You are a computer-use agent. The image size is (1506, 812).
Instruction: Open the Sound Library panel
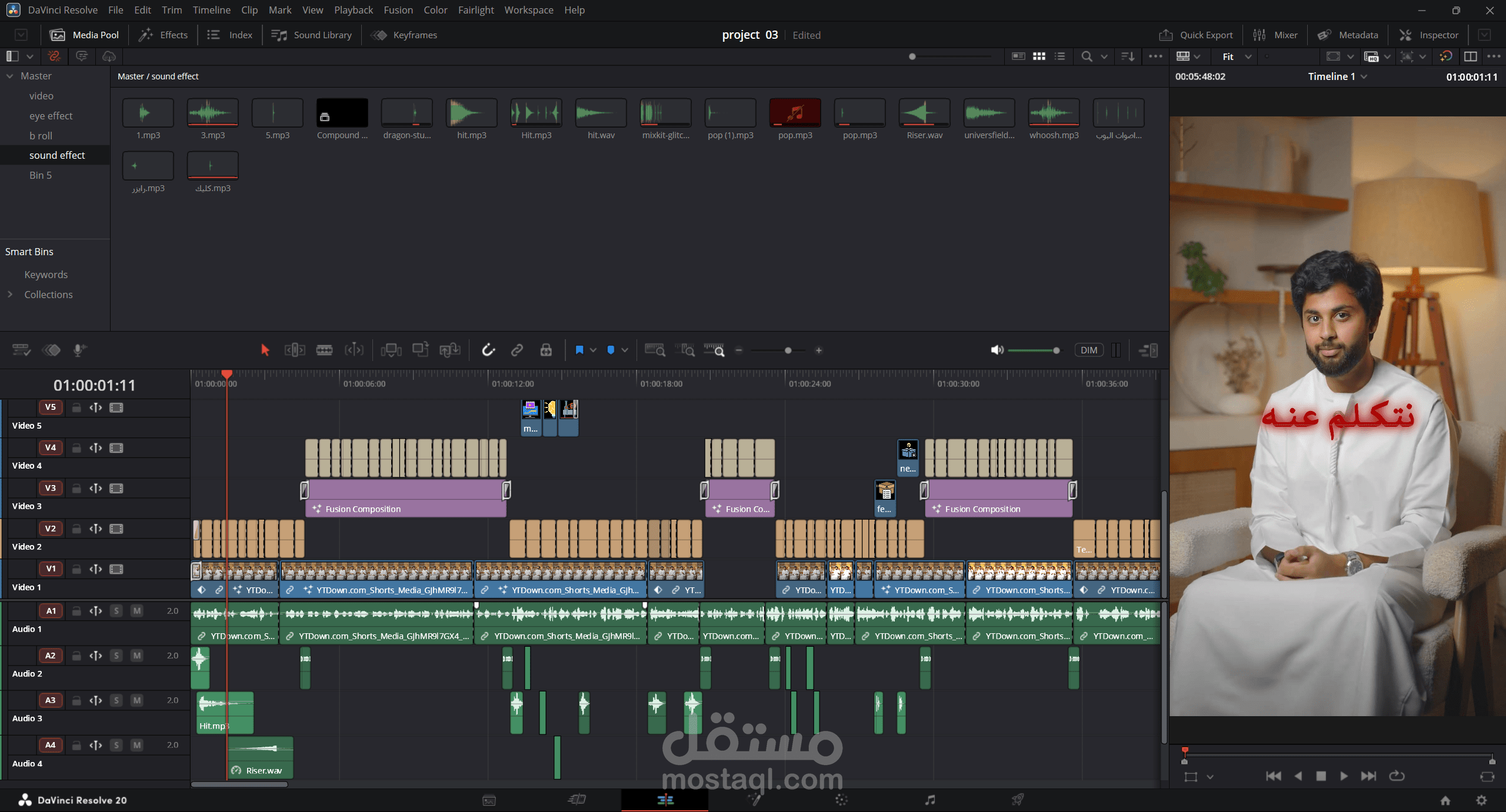click(311, 35)
